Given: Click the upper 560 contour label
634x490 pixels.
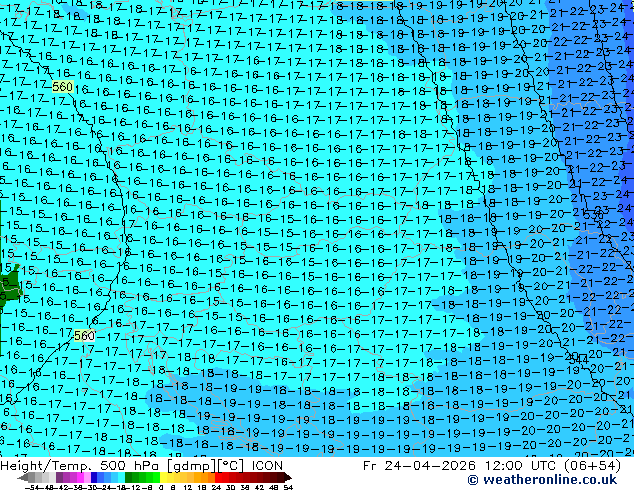Looking at the screenshot, I should coord(63,87).
